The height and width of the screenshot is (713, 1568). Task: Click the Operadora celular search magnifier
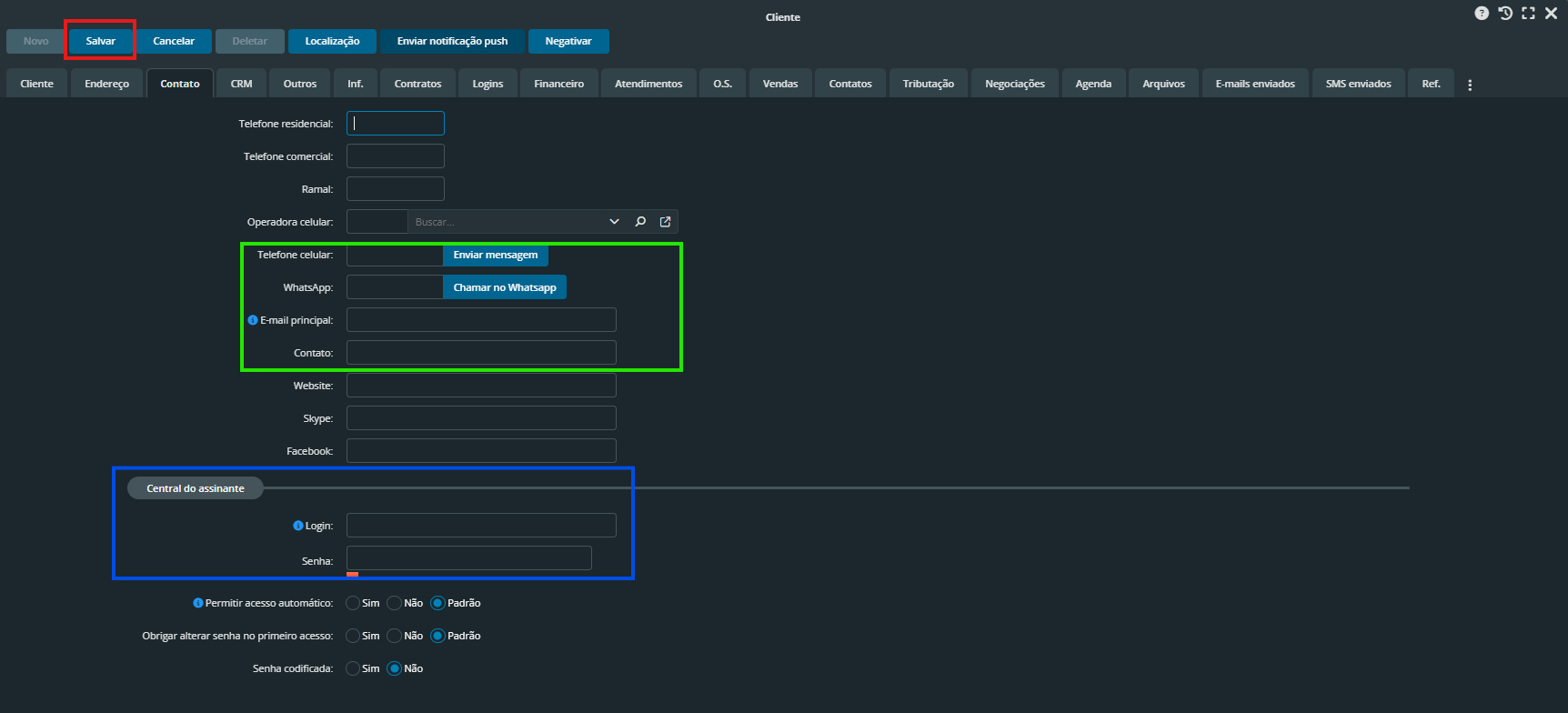point(640,222)
